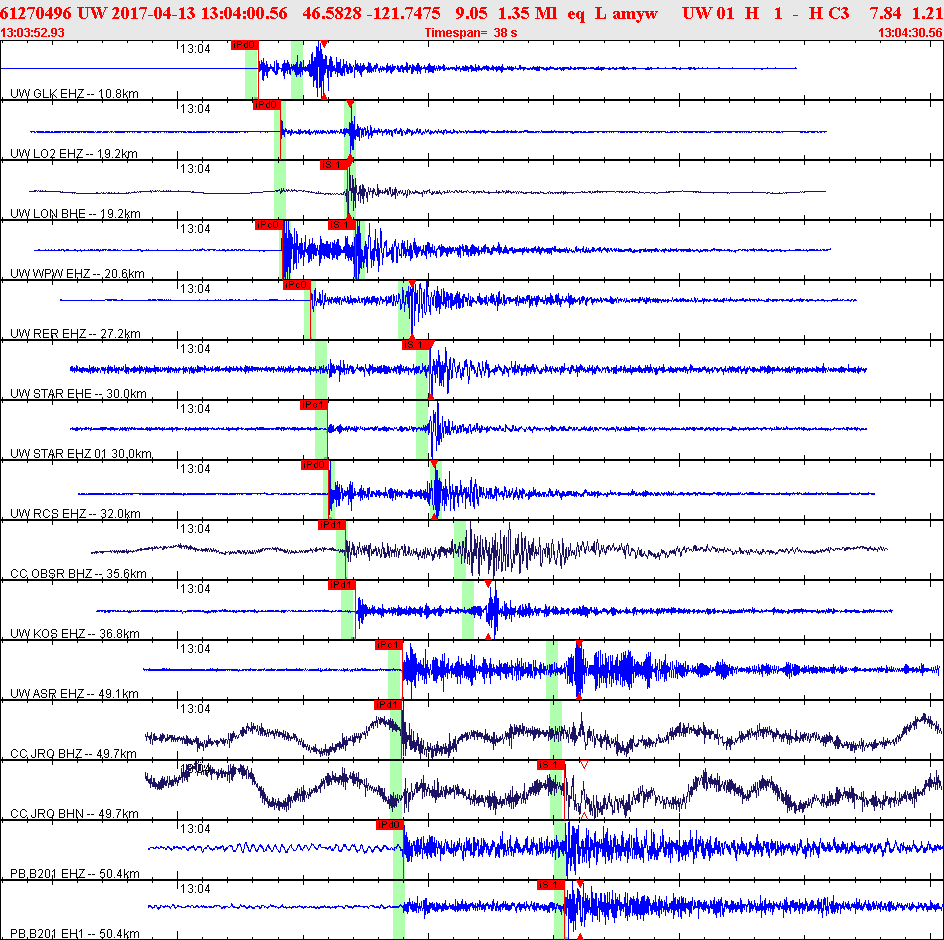The height and width of the screenshot is (940, 944).
Task: Click the red triangle marker atop ASR trace
Action: click(579, 644)
